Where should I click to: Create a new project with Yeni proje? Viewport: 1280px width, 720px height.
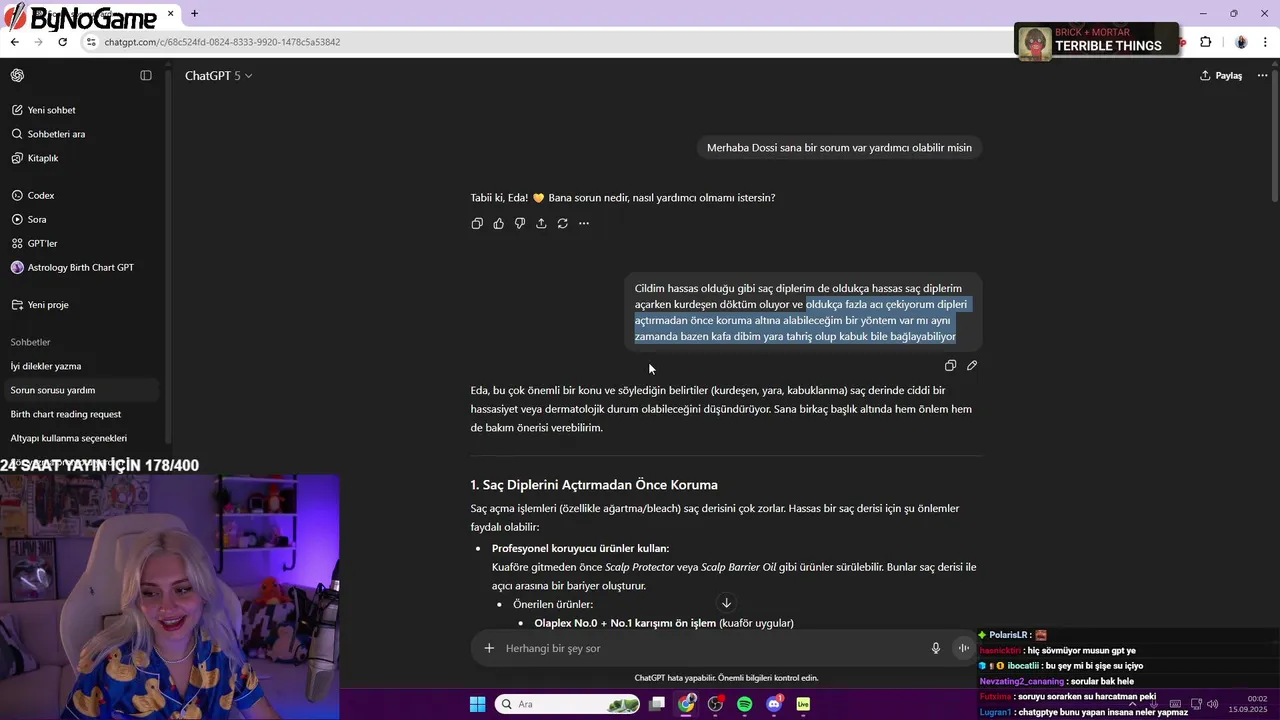pyautogui.click(x=80, y=304)
